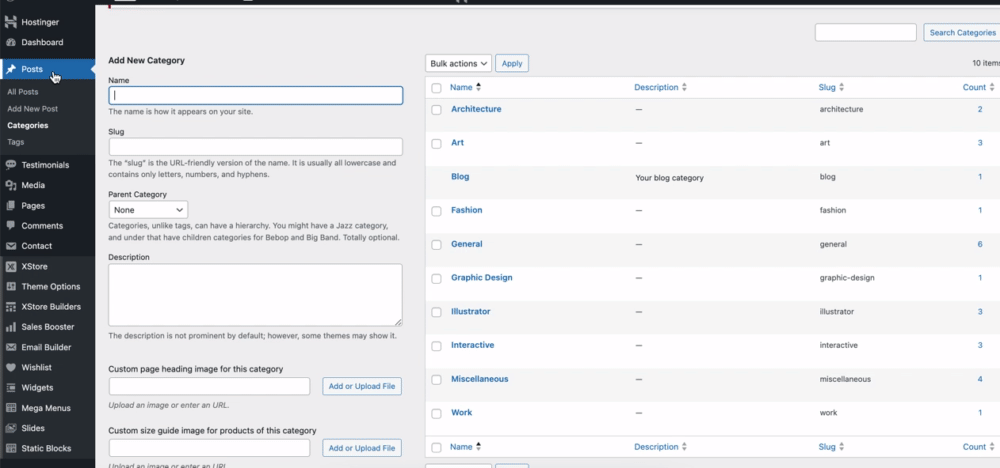1000x468 pixels.
Task: Open the Graphic Design category link
Action: click(x=481, y=277)
